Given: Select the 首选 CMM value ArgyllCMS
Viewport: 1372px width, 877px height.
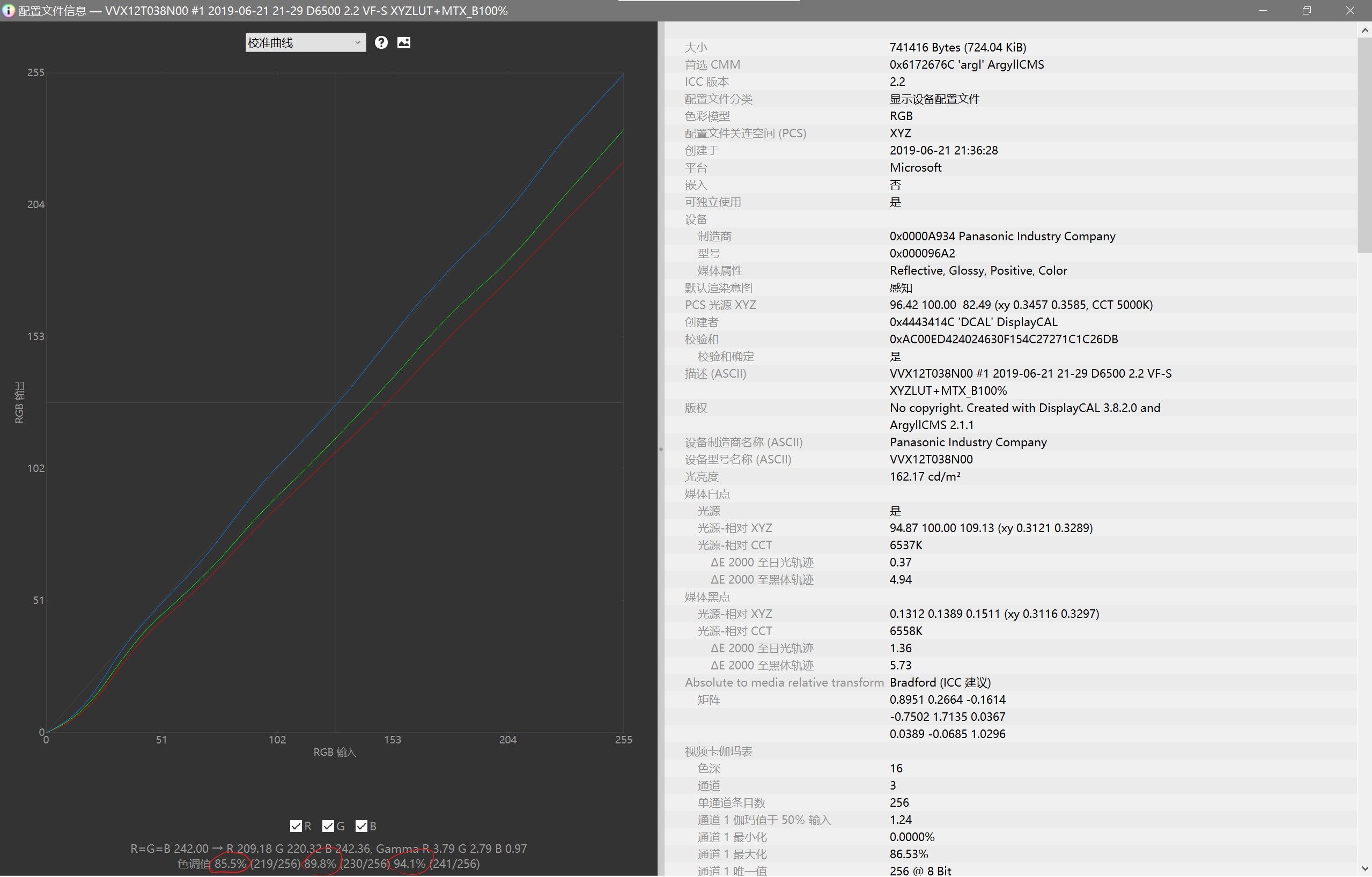Looking at the screenshot, I should pyautogui.click(x=967, y=64).
